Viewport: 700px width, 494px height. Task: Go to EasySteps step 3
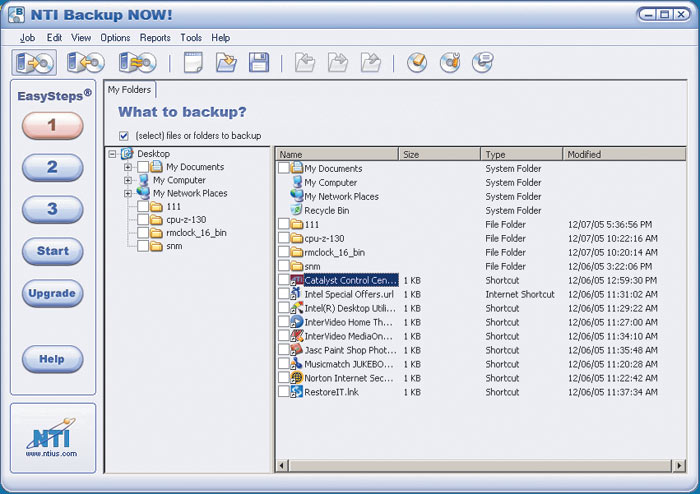coord(53,209)
